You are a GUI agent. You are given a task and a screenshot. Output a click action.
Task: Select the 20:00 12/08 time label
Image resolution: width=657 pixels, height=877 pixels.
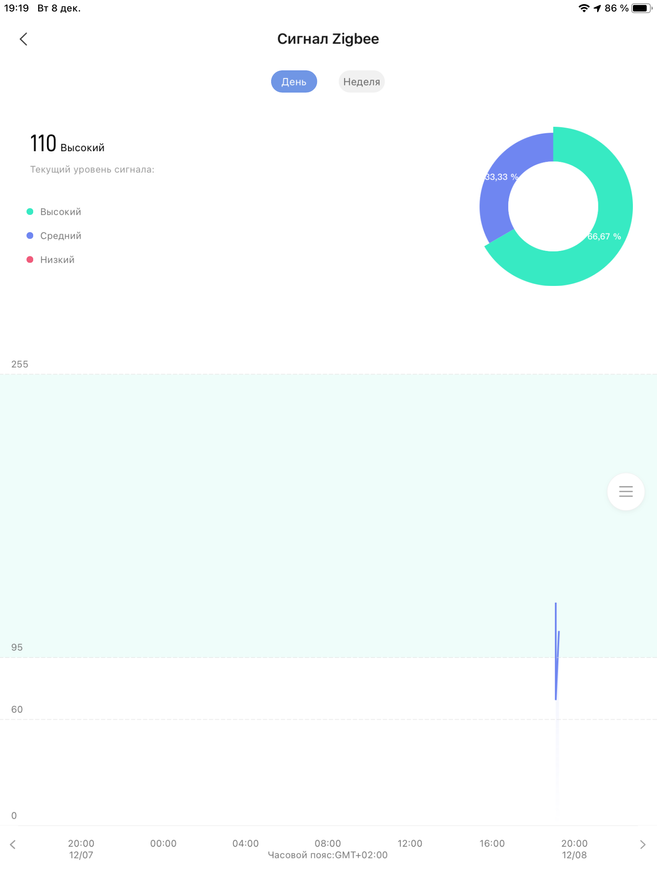[x=574, y=849]
